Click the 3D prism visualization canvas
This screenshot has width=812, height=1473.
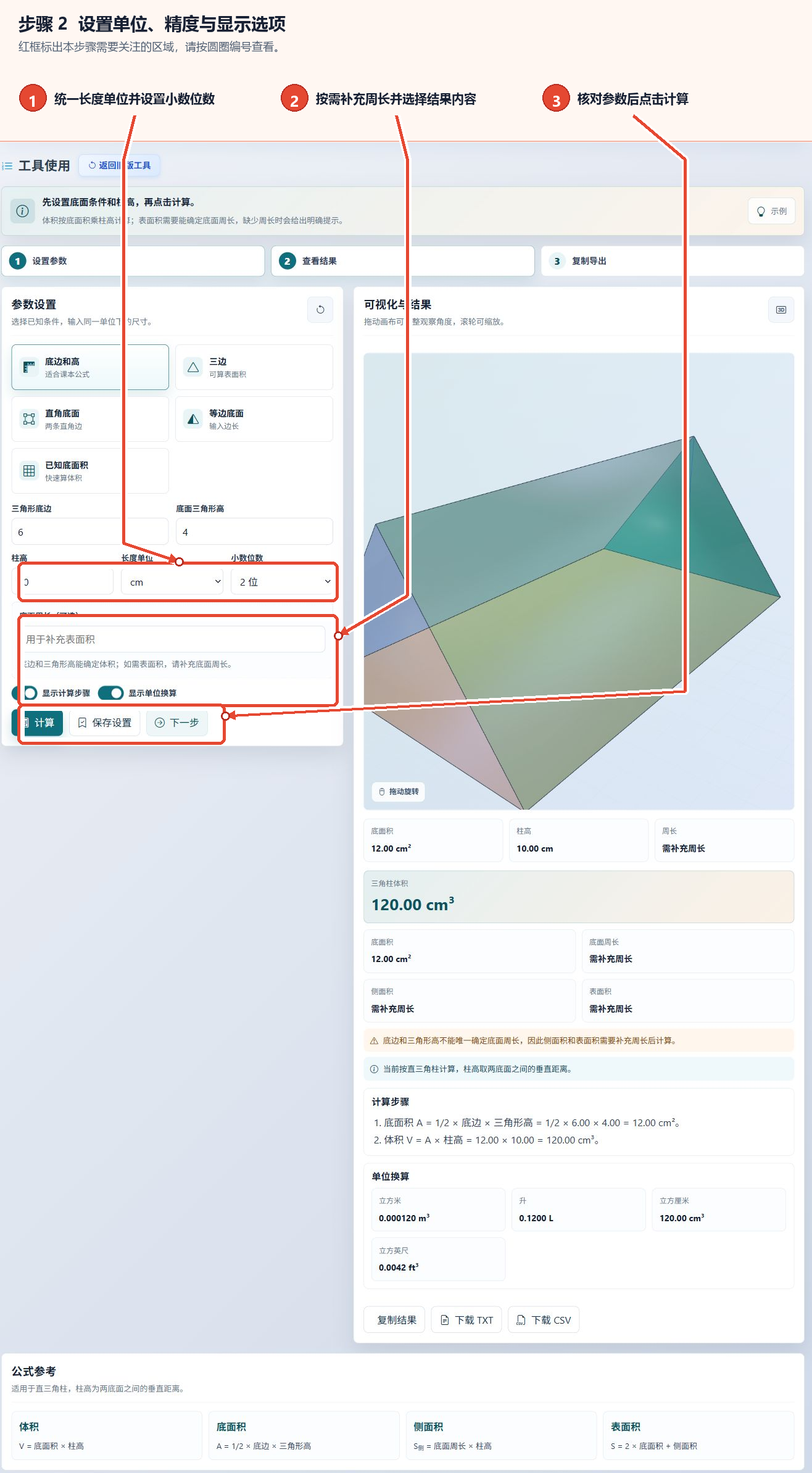(x=579, y=581)
